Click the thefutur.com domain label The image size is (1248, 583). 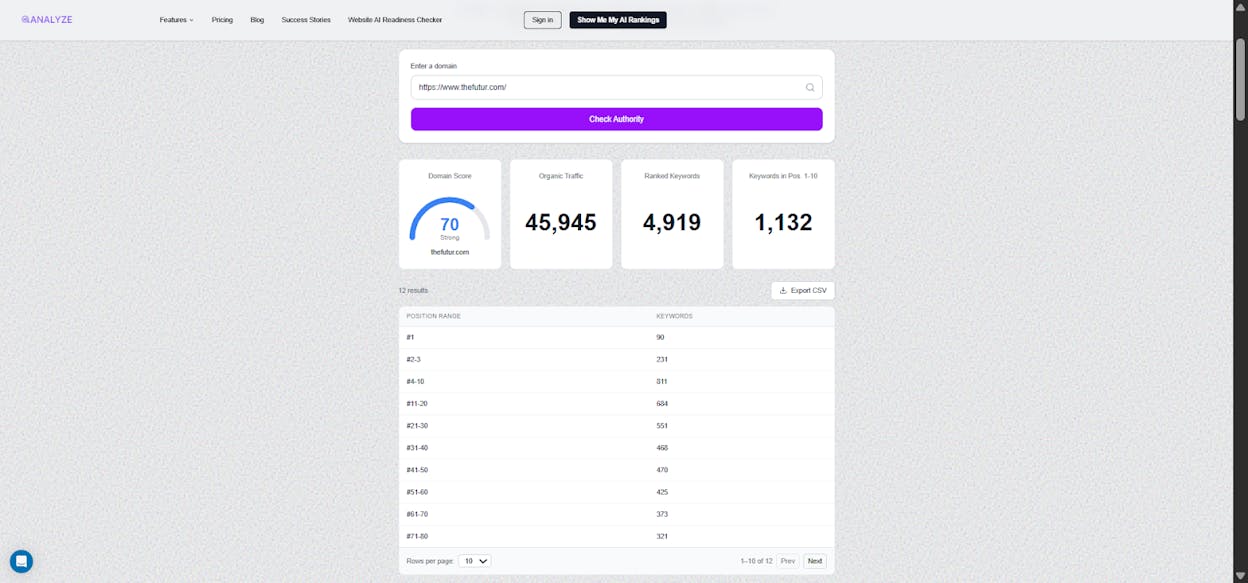click(450, 252)
